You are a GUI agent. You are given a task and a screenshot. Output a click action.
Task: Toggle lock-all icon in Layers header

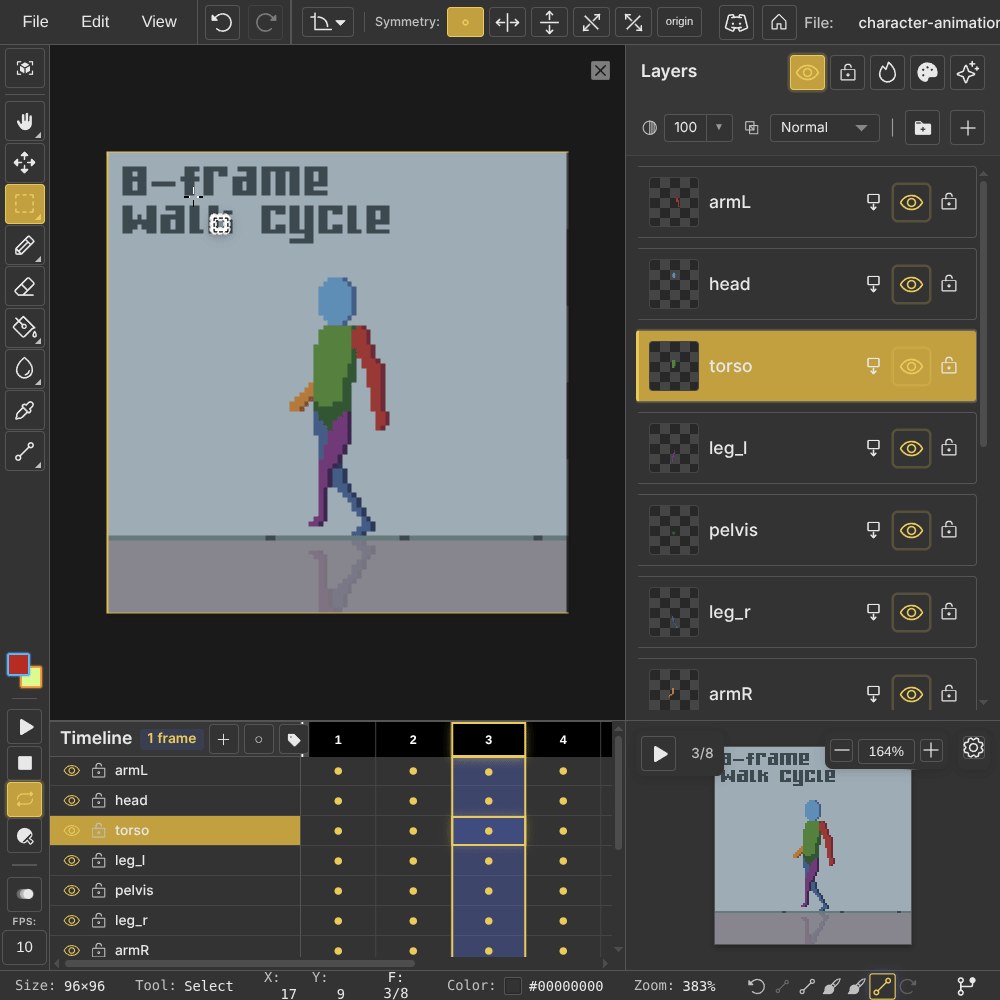pyautogui.click(x=848, y=72)
